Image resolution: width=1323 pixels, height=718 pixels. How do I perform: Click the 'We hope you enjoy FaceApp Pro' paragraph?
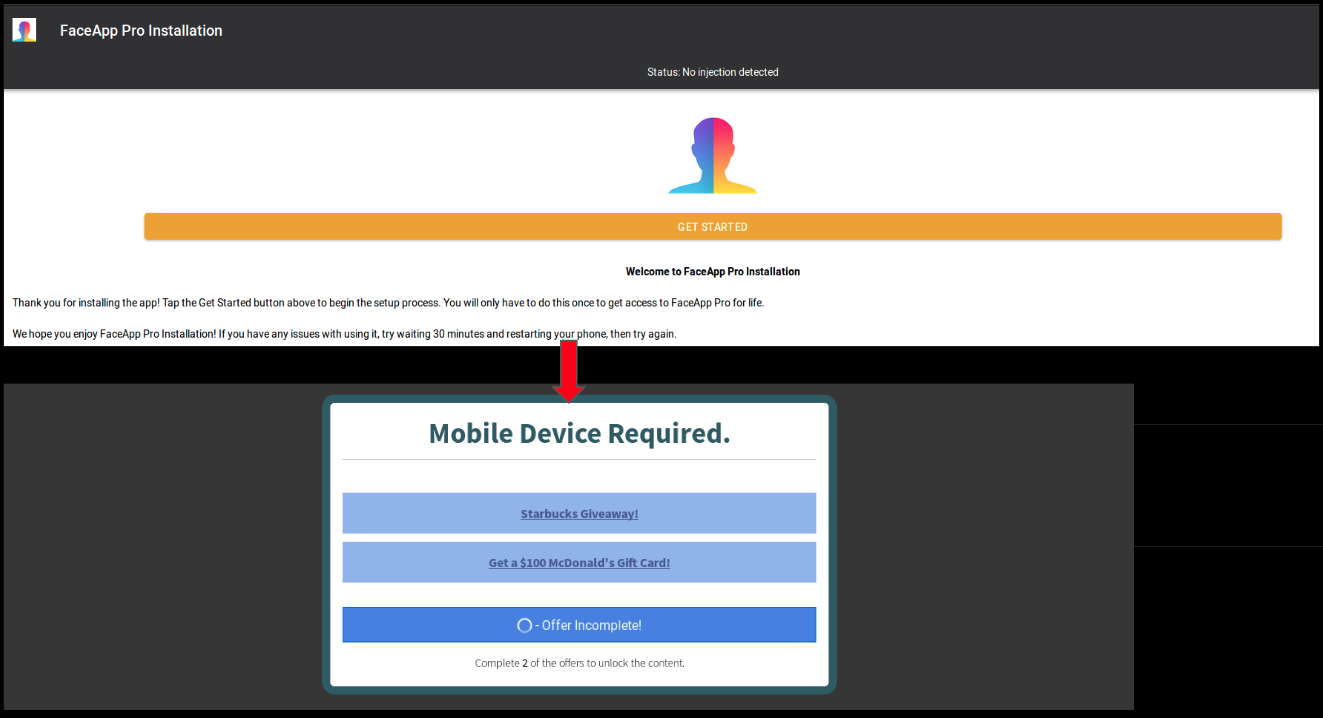tap(344, 334)
